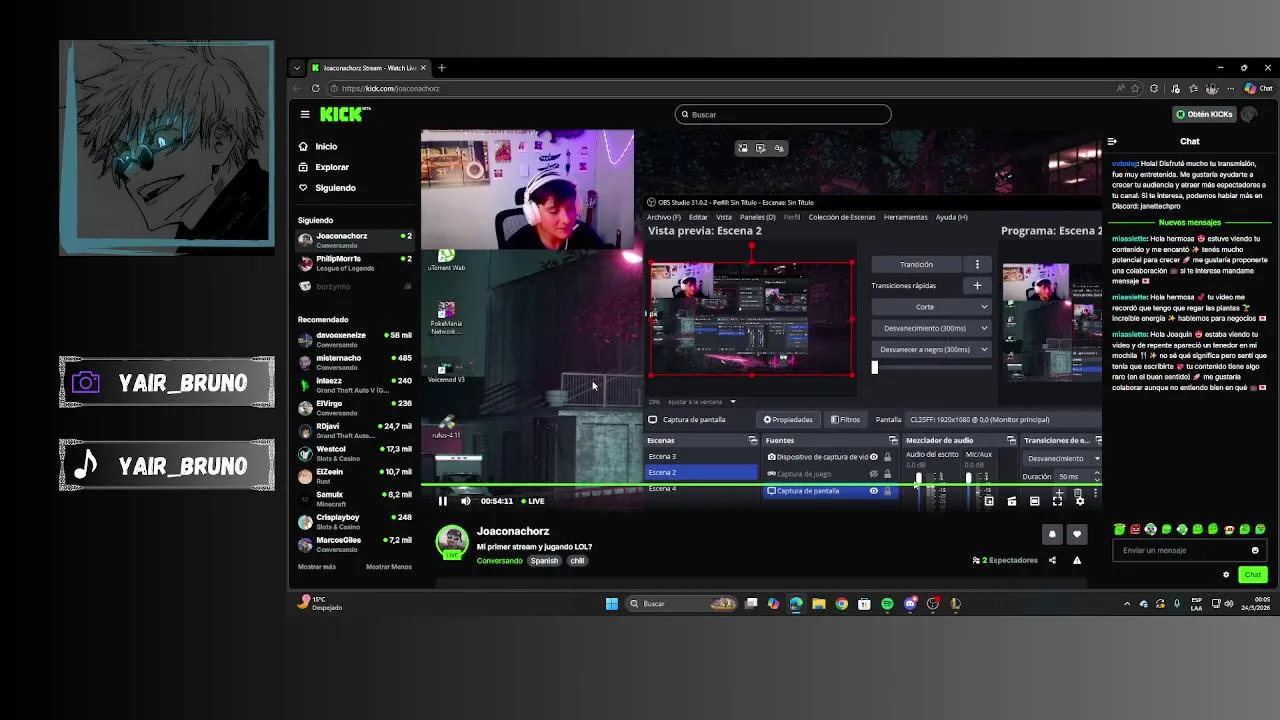Open OBS Herramientas menu

(906, 217)
